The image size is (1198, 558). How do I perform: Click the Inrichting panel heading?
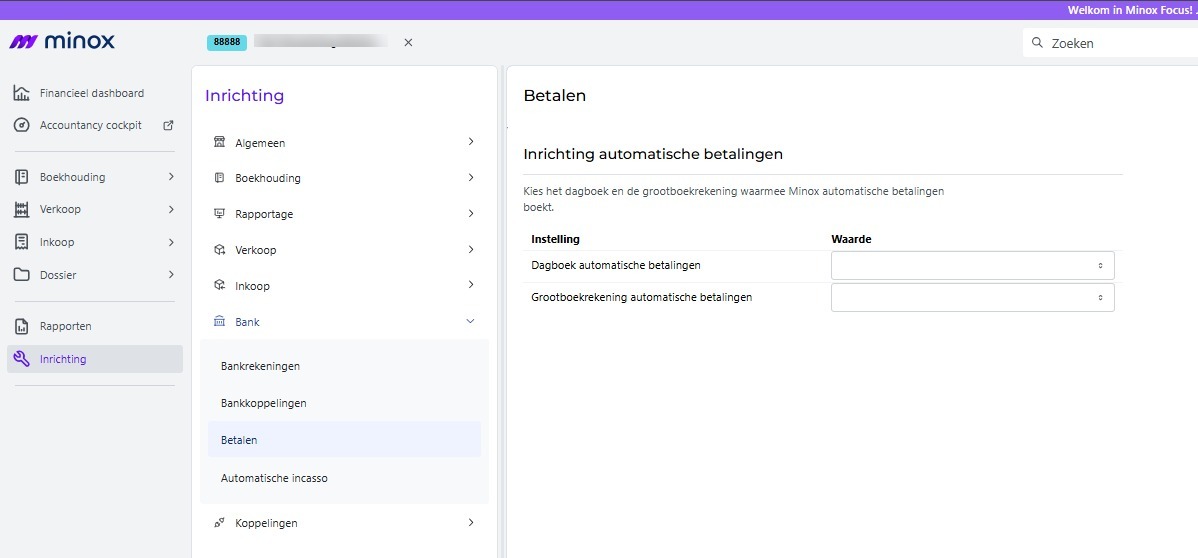(244, 96)
